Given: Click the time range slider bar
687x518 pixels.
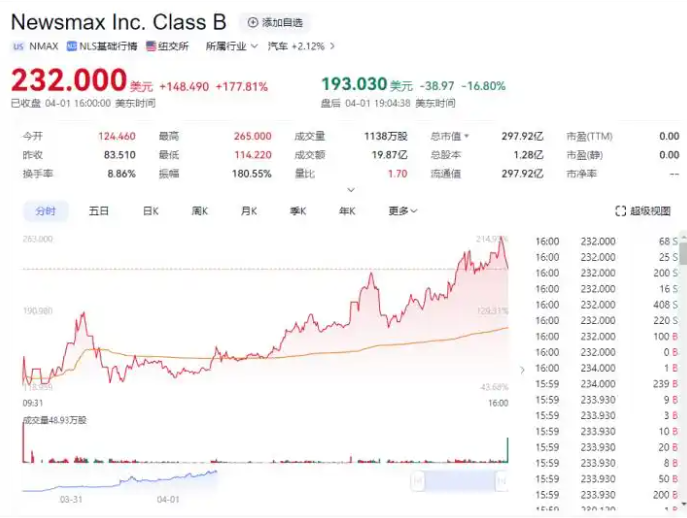Looking at the screenshot, I should coord(459,481).
